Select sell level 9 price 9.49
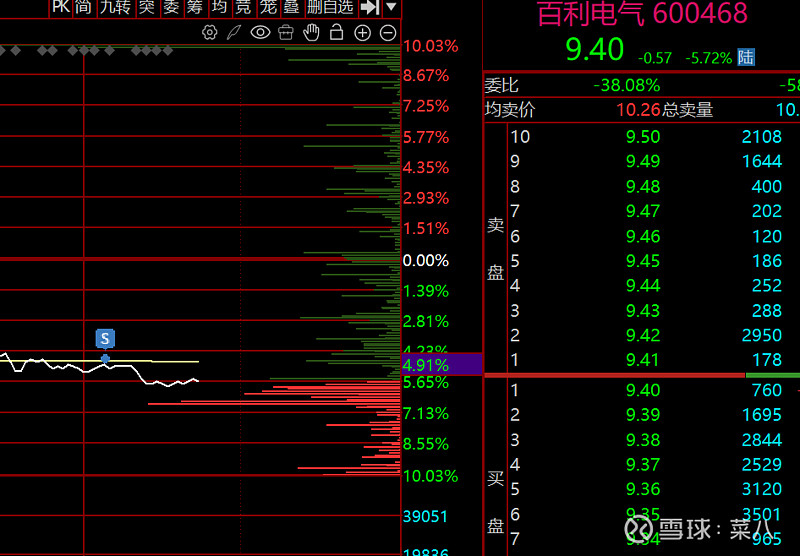This screenshot has height=556, width=800. (x=643, y=161)
